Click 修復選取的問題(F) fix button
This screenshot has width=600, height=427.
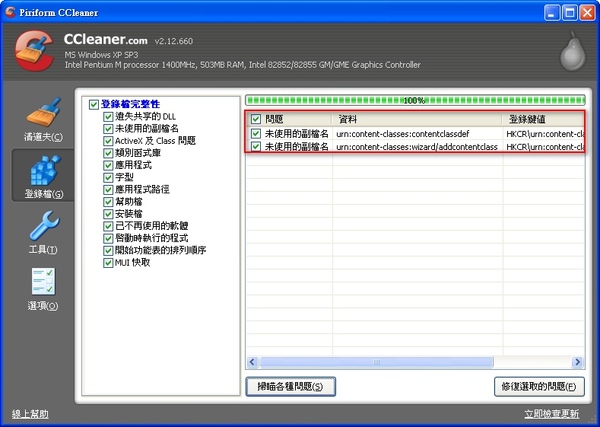coord(539,386)
